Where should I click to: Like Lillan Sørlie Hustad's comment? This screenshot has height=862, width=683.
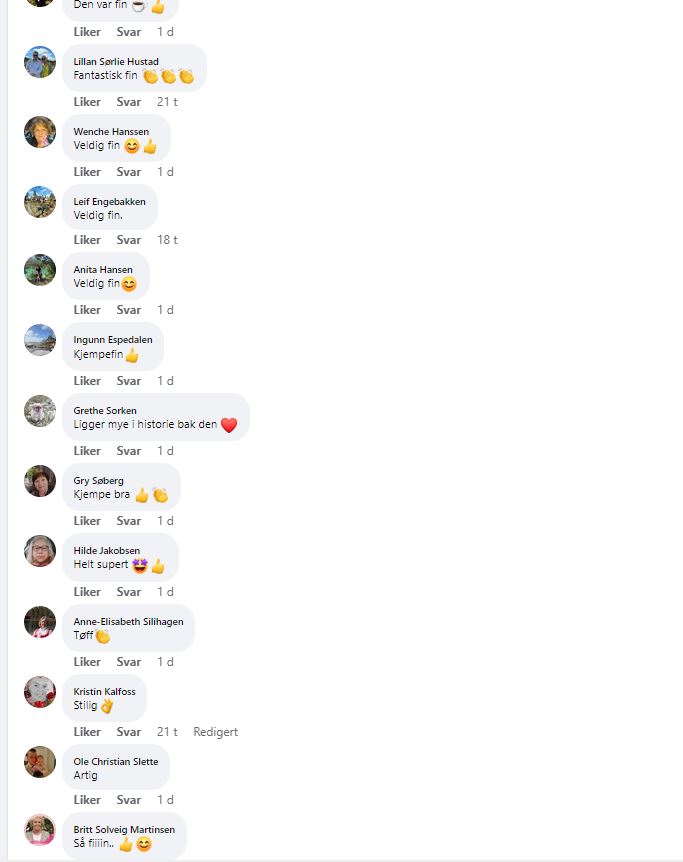coord(87,102)
